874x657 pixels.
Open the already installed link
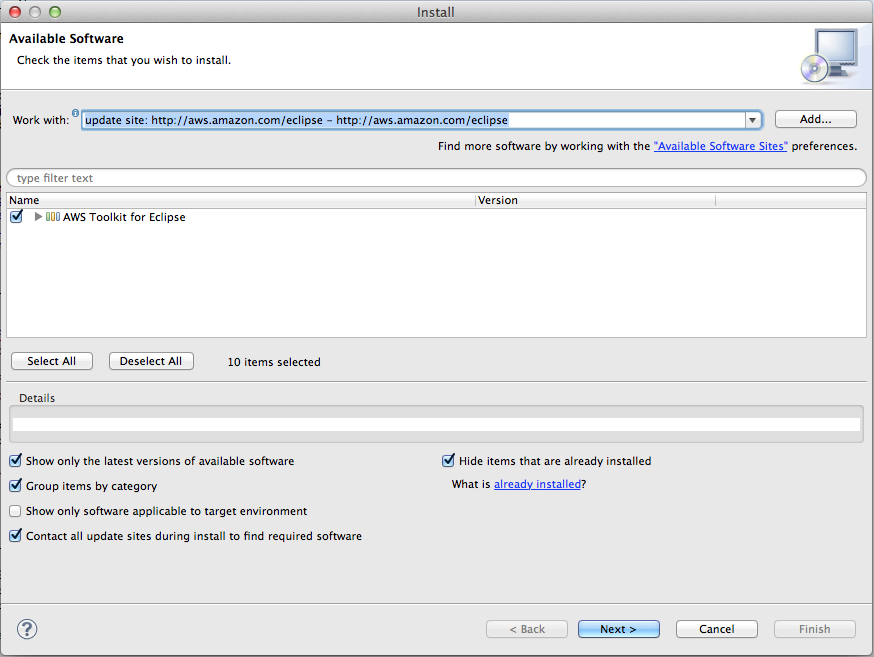(537, 484)
